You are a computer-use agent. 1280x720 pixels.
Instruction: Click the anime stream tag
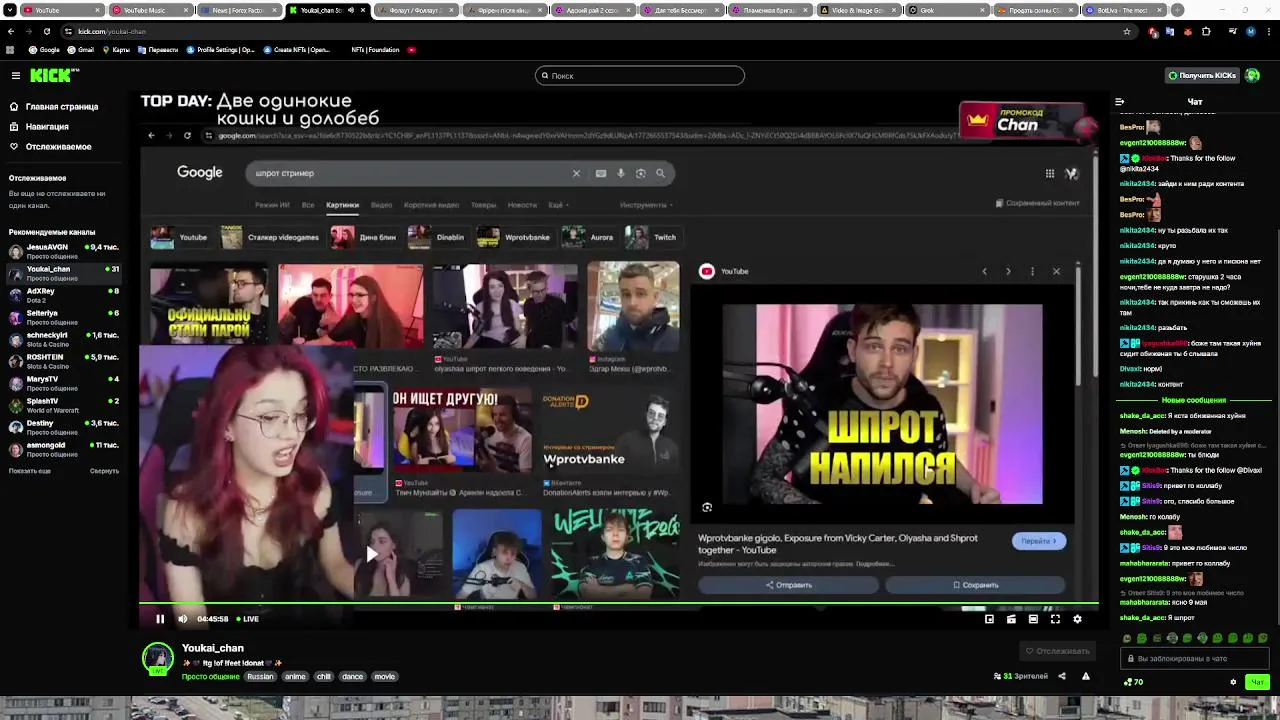click(x=295, y=677)
